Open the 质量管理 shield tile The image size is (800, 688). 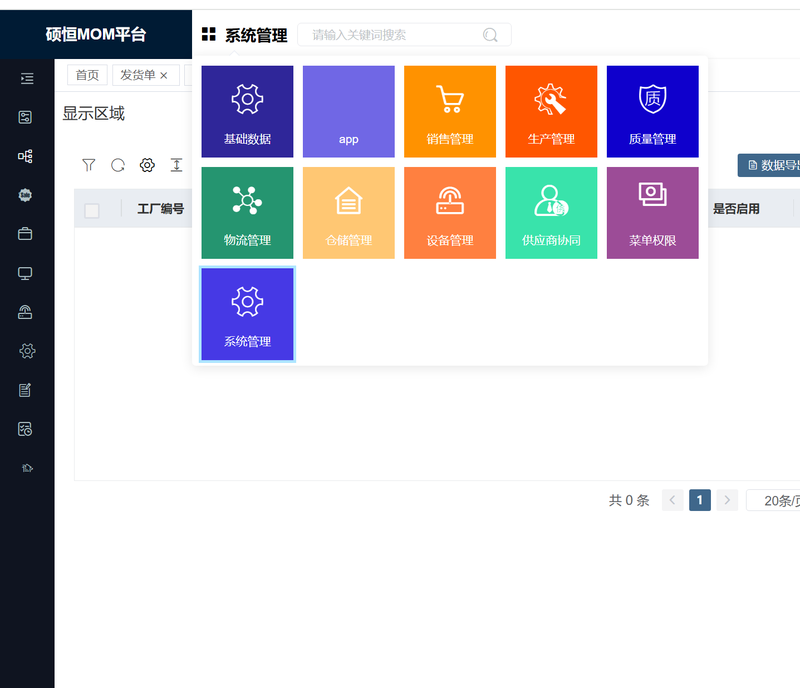(x=653, y=111)
